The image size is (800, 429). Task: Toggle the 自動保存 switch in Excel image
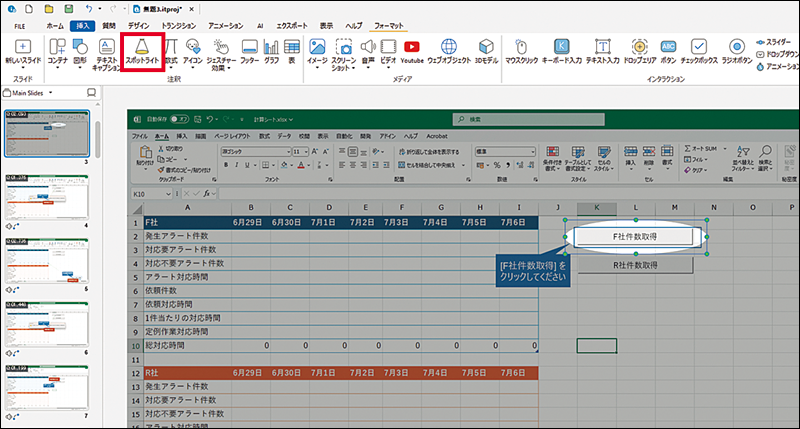(x=180, y=118)
